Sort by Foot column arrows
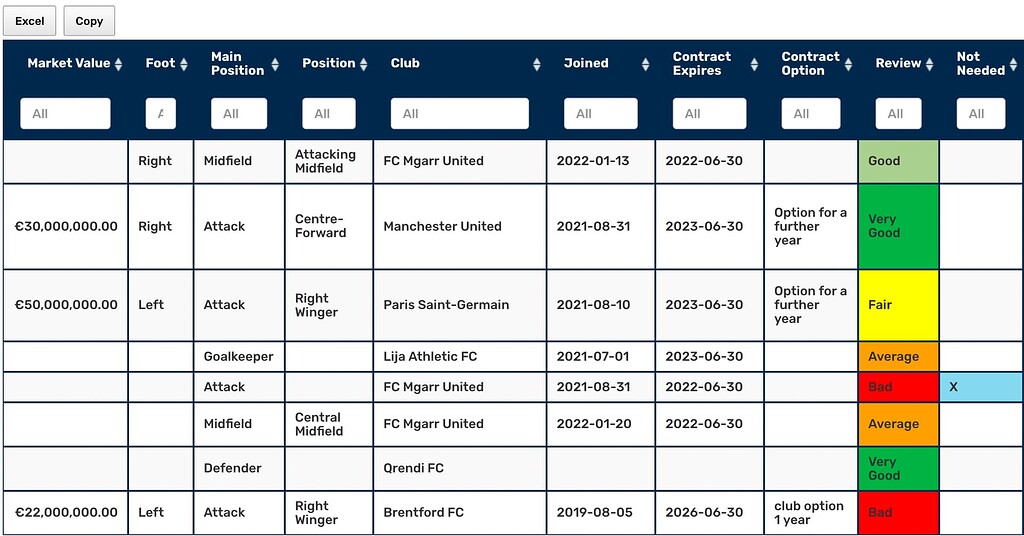Image resolution: width=1024 pixels, height=536 pixels. tap(184, 64)
